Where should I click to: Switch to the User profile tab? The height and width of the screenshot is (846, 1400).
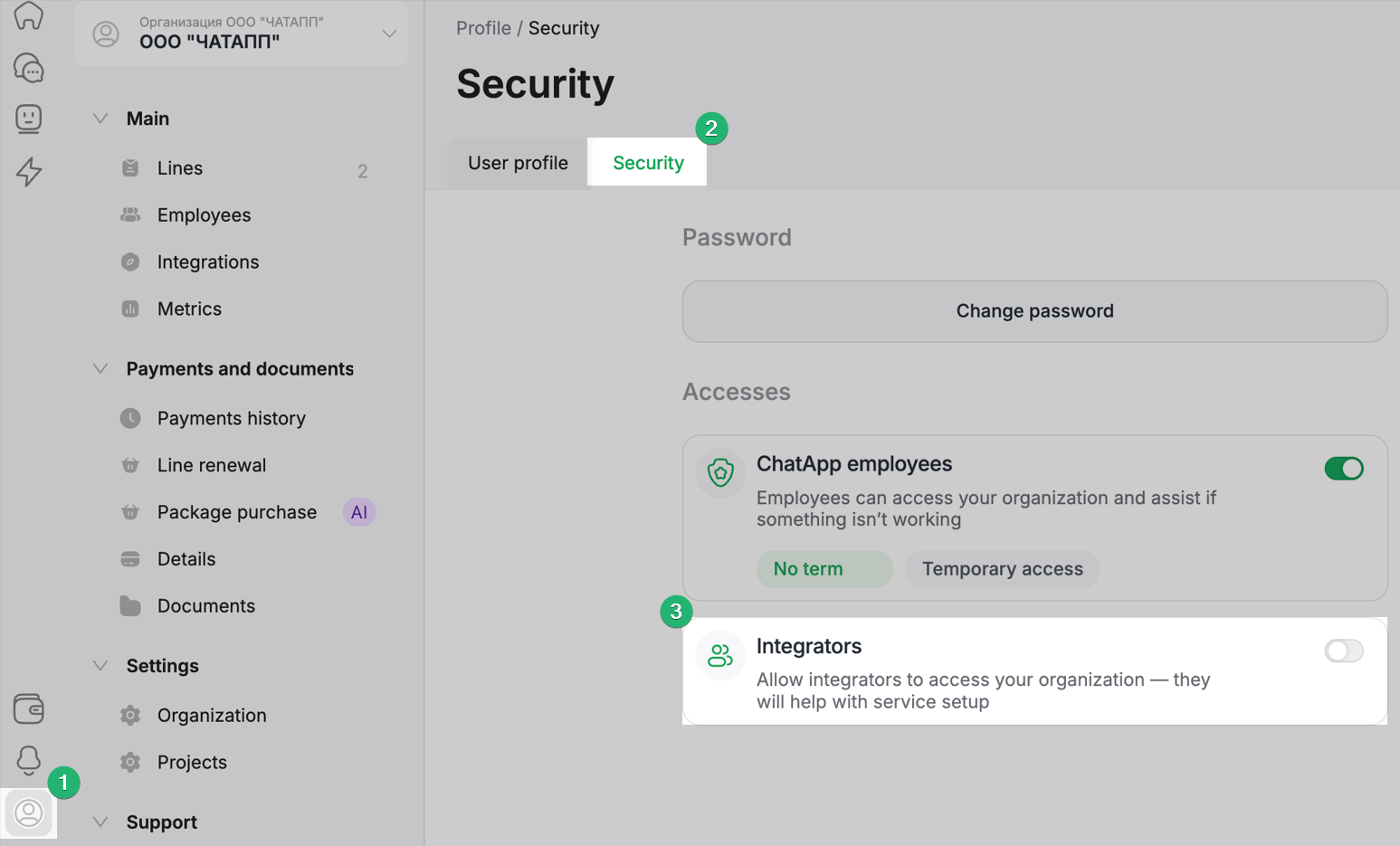(x=518, y=163)
